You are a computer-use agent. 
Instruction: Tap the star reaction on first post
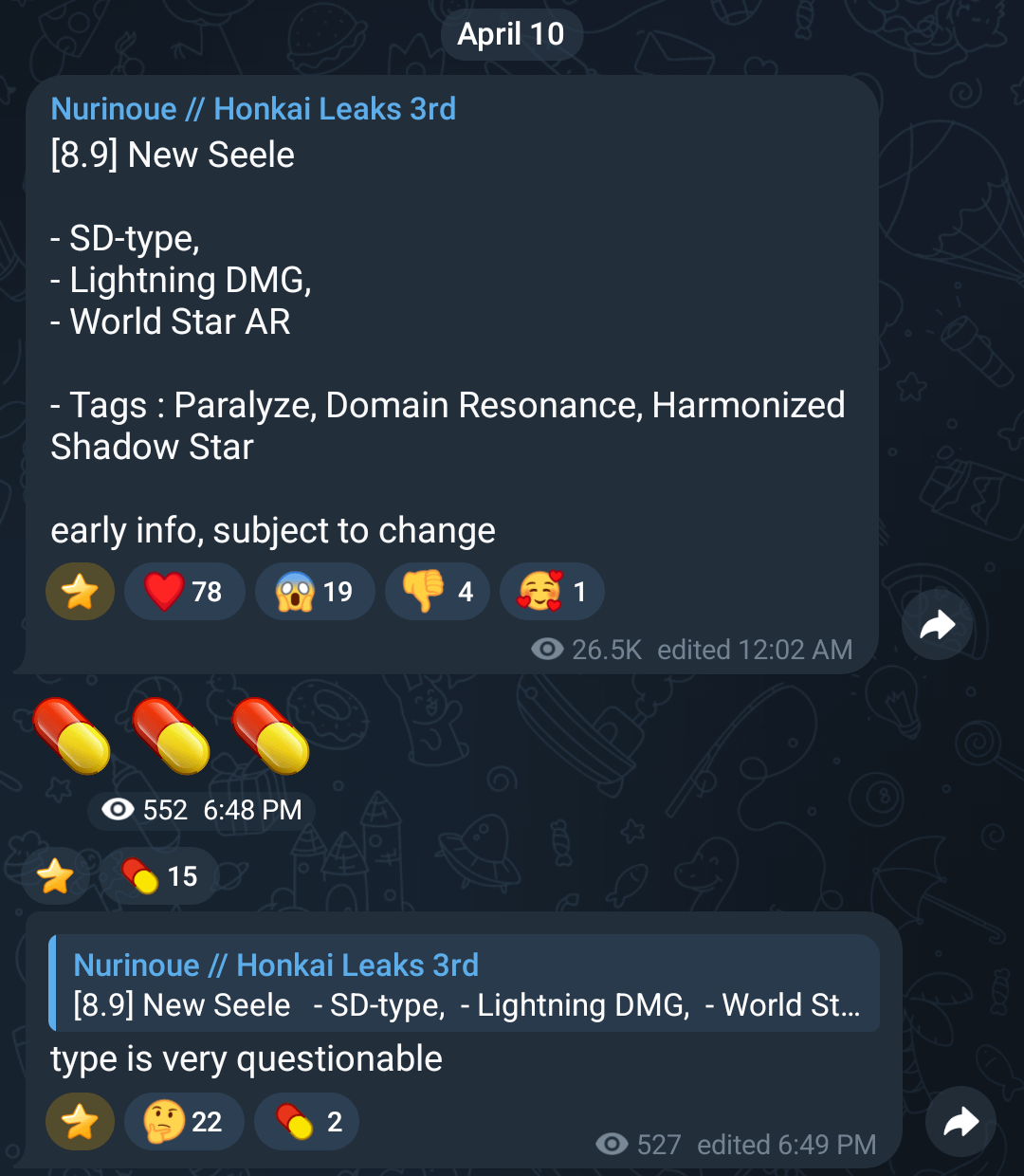[x=81, y=592]
